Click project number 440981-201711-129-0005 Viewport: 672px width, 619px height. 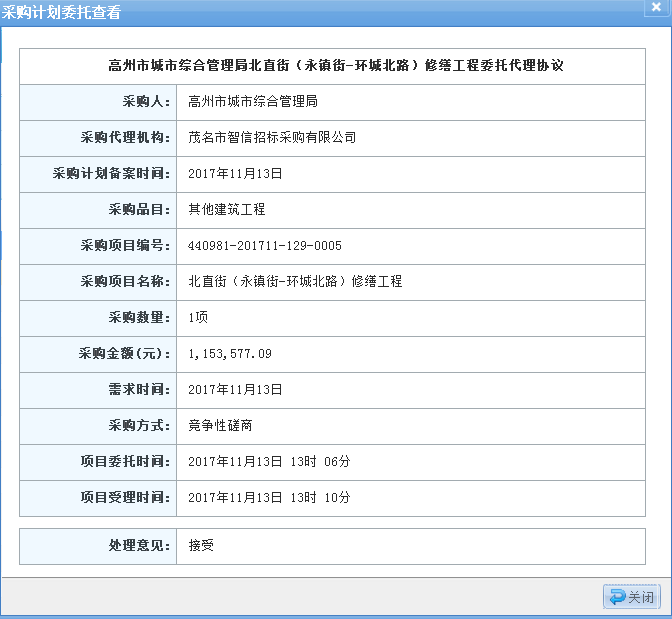[x=265, y=246]
